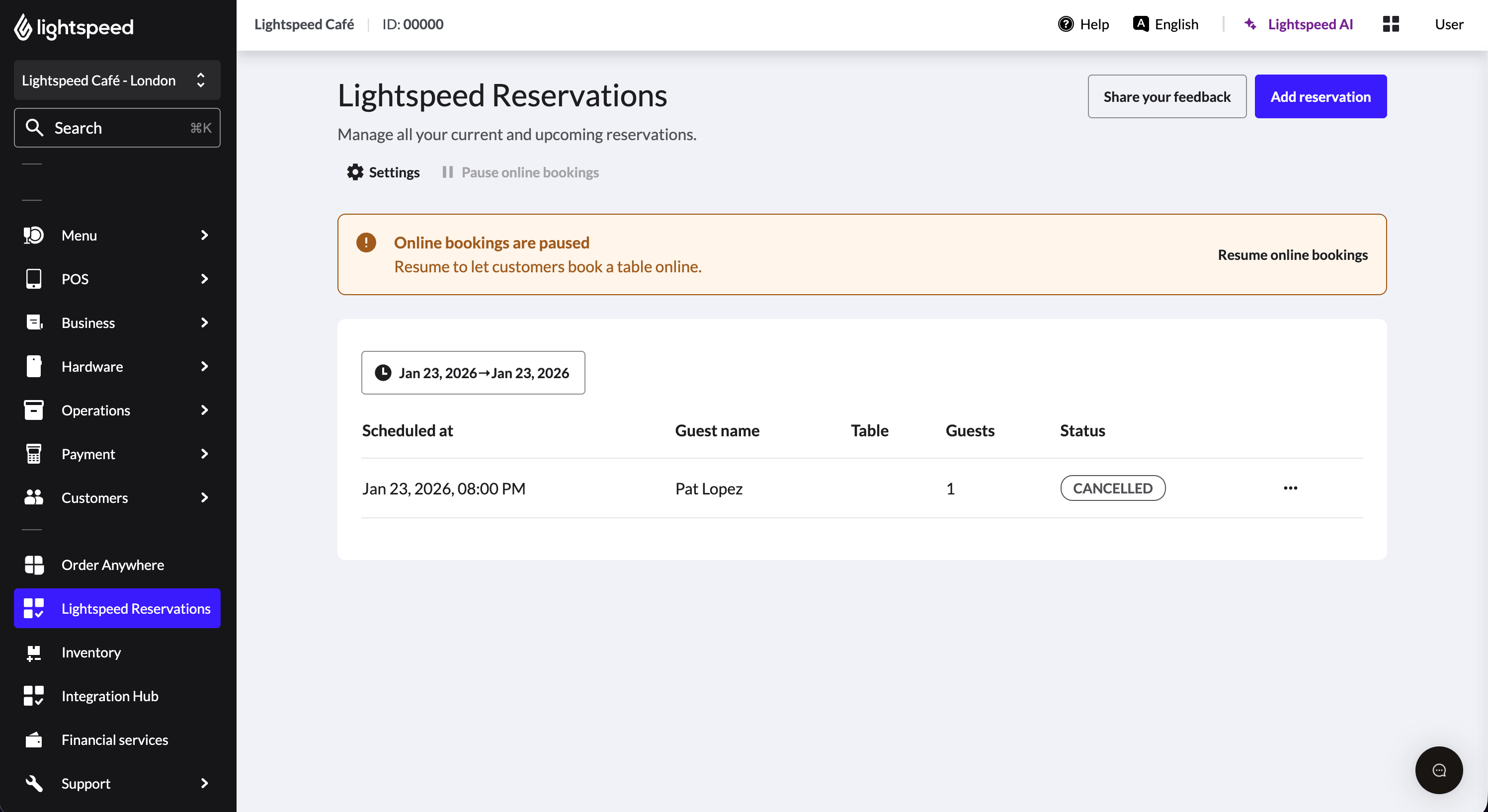Open the chat support bubble
The height and width of the screenshot is (812, 1488).
tap(1439, 770)
